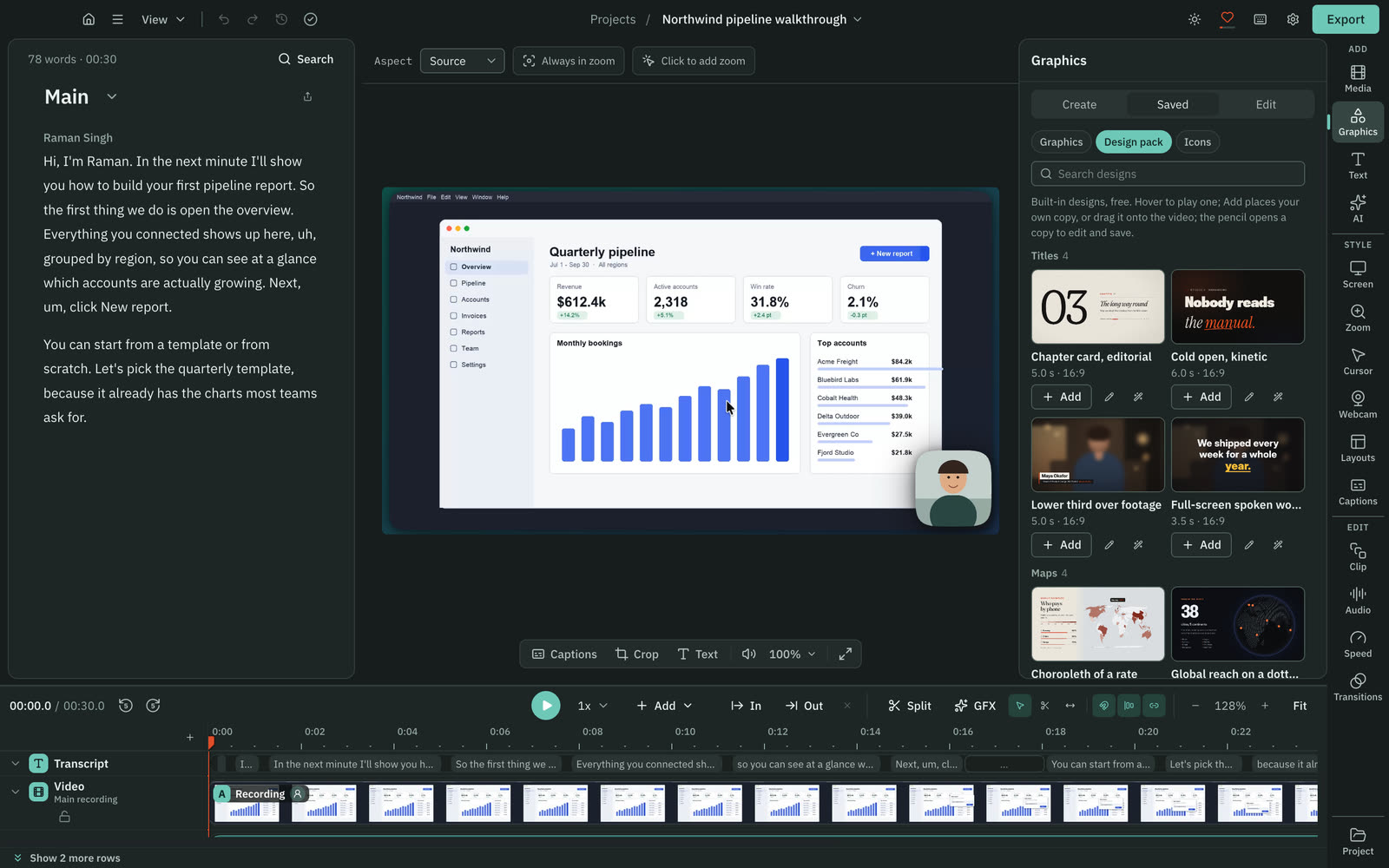Switch to the Create tab
The image size is (1389, 868).
(1079, 104)
